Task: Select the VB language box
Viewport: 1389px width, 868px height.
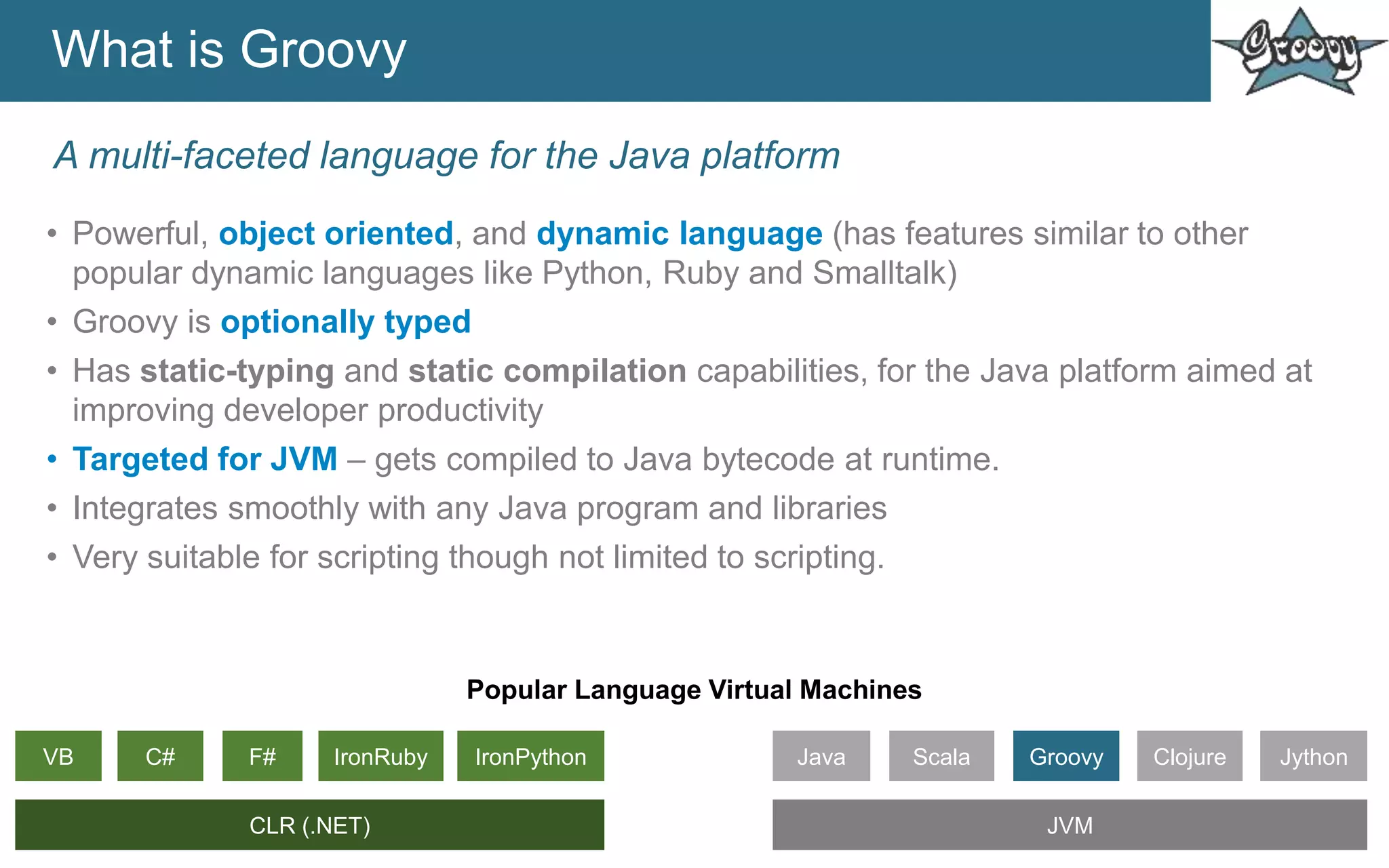Action: [x=58, y=756]
